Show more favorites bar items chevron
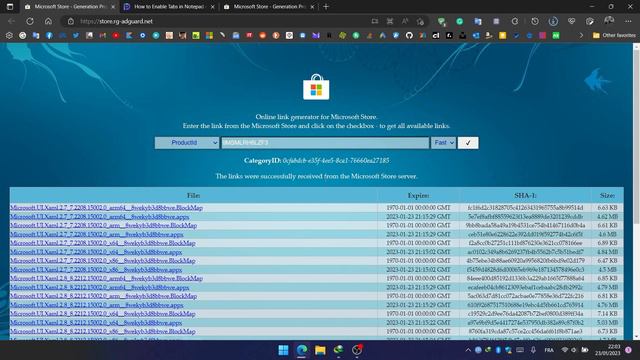The height and width of the screenshot is (360, 640). (x=581, y=36)
